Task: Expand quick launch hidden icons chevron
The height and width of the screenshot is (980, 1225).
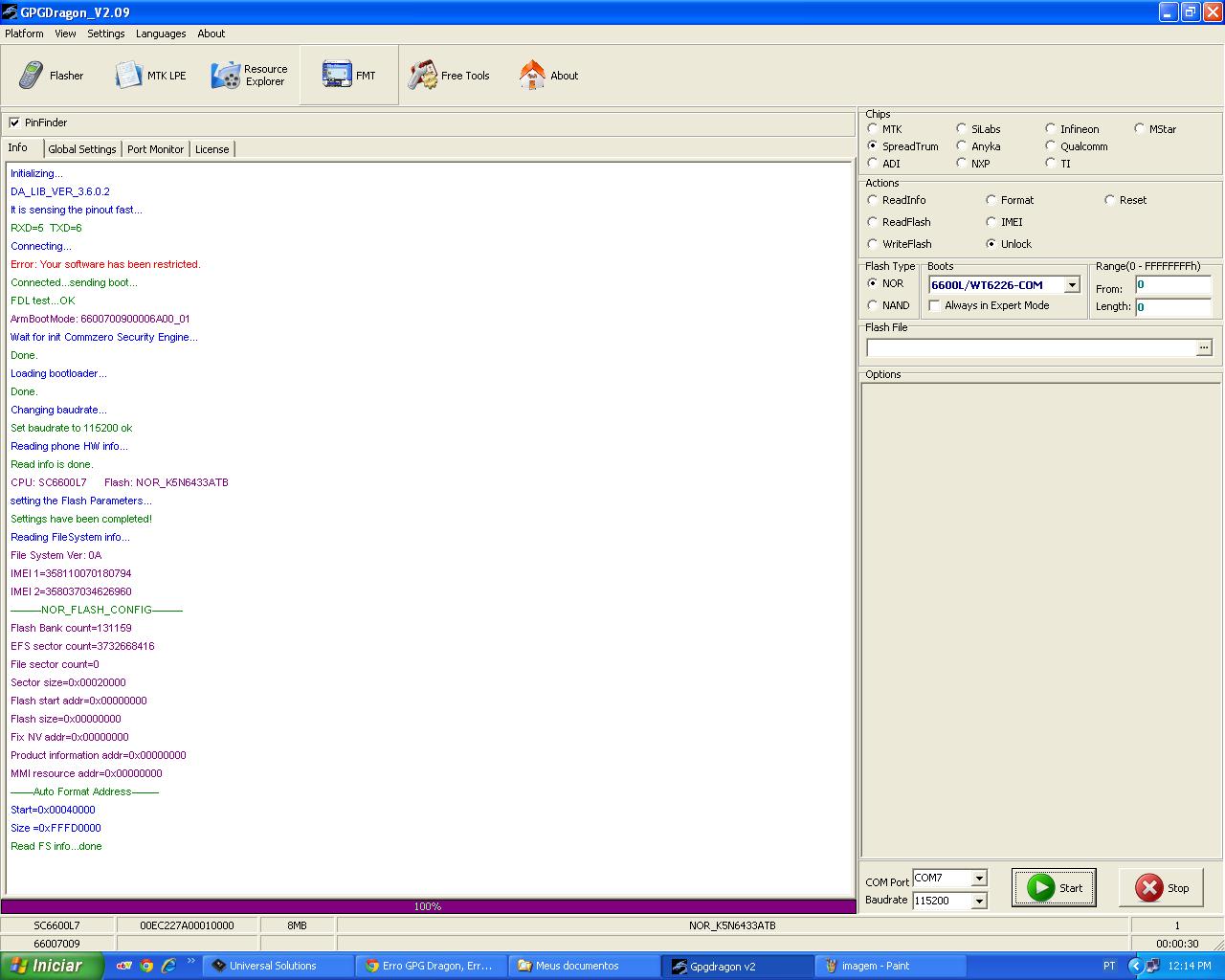Action: coord(190,961)
